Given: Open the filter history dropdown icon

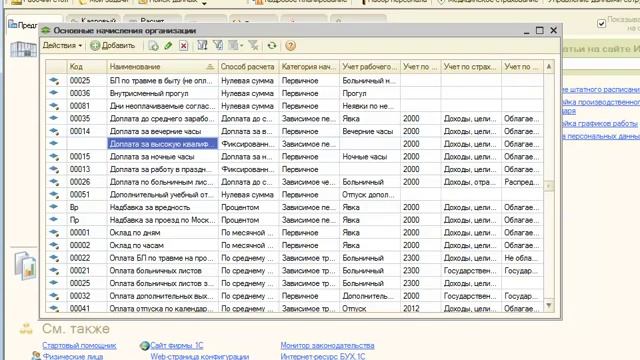Looking at the screenshot, I should pyautogui.click(x=236, y=46).
